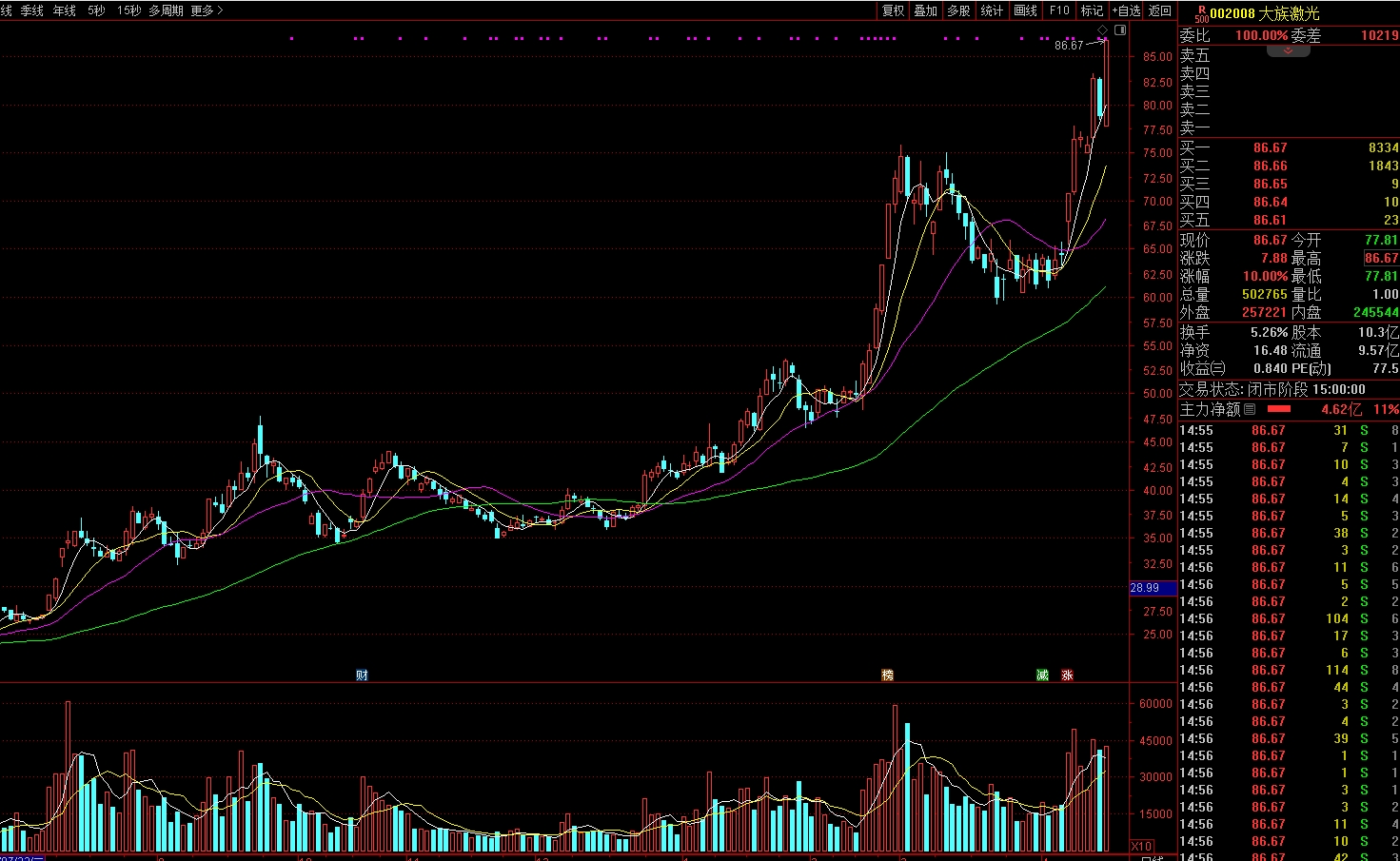Expand the order book with chevron arrow
Image resolution: width=1400 pixels, height=861 pixels.
click(1288, 50)
